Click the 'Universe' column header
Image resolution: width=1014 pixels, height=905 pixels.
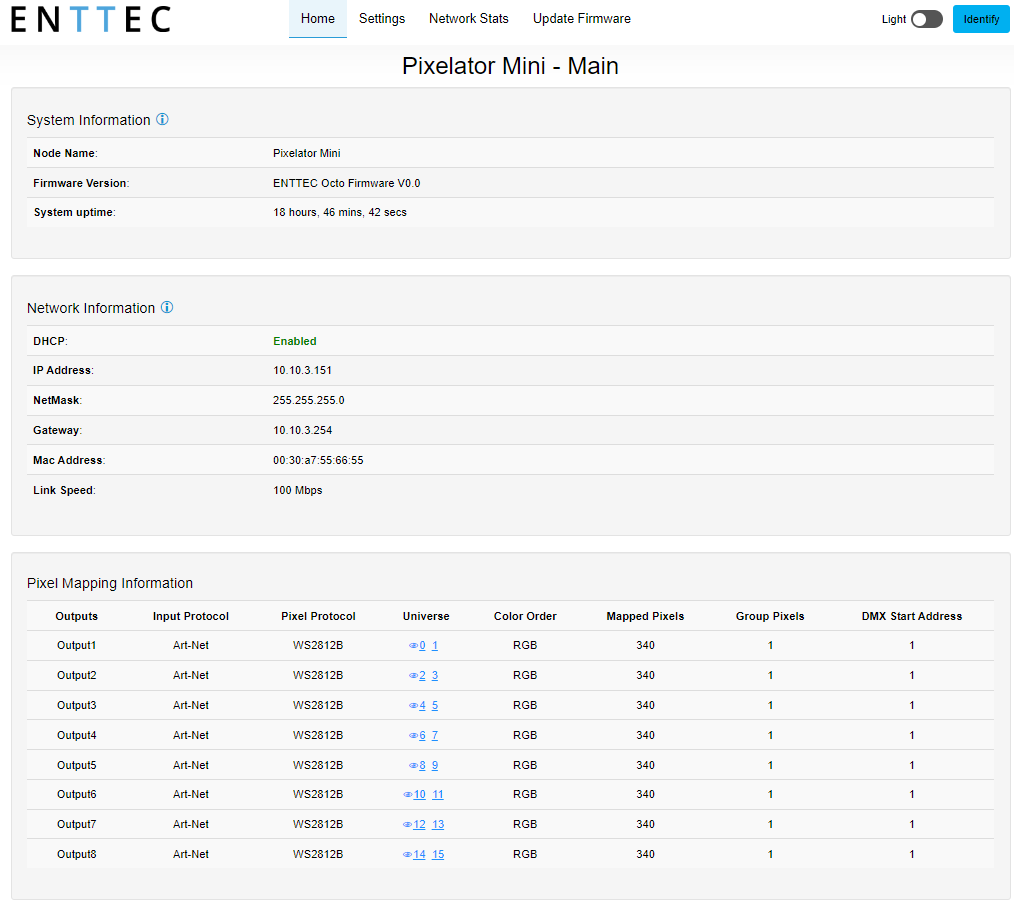coord(426,616)
